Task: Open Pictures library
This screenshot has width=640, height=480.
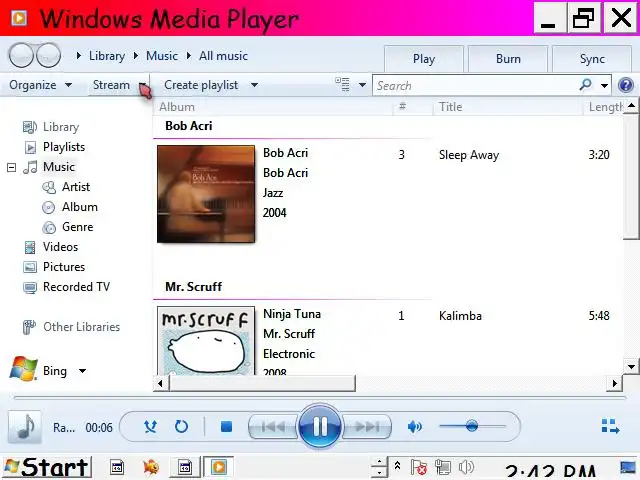Action: 64,267
